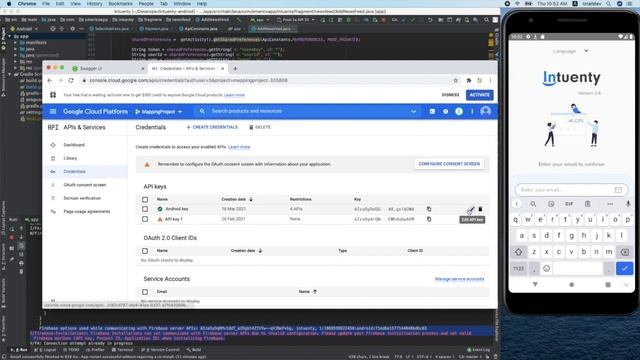Sort API keys by Creation date
Screen dimensions: 640x360
[x=237, y=199]
